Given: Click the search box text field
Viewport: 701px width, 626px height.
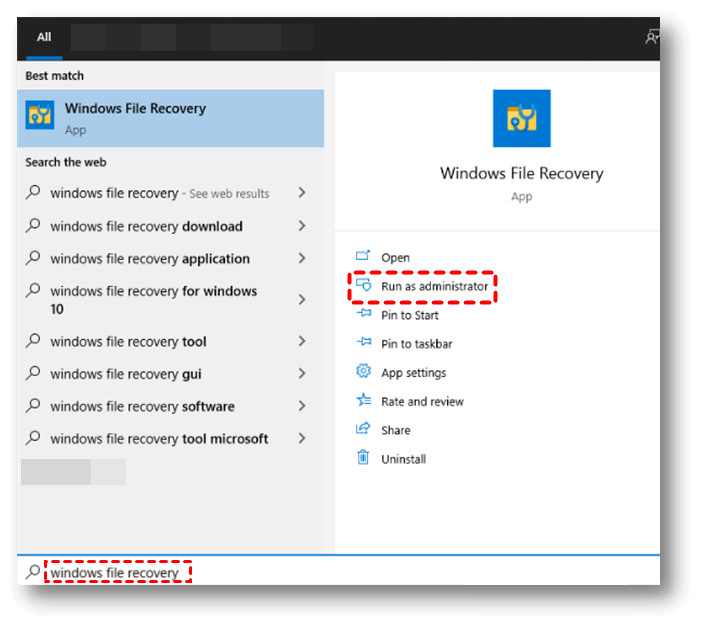Looking at the screenshot, I should tap(338, 571).
